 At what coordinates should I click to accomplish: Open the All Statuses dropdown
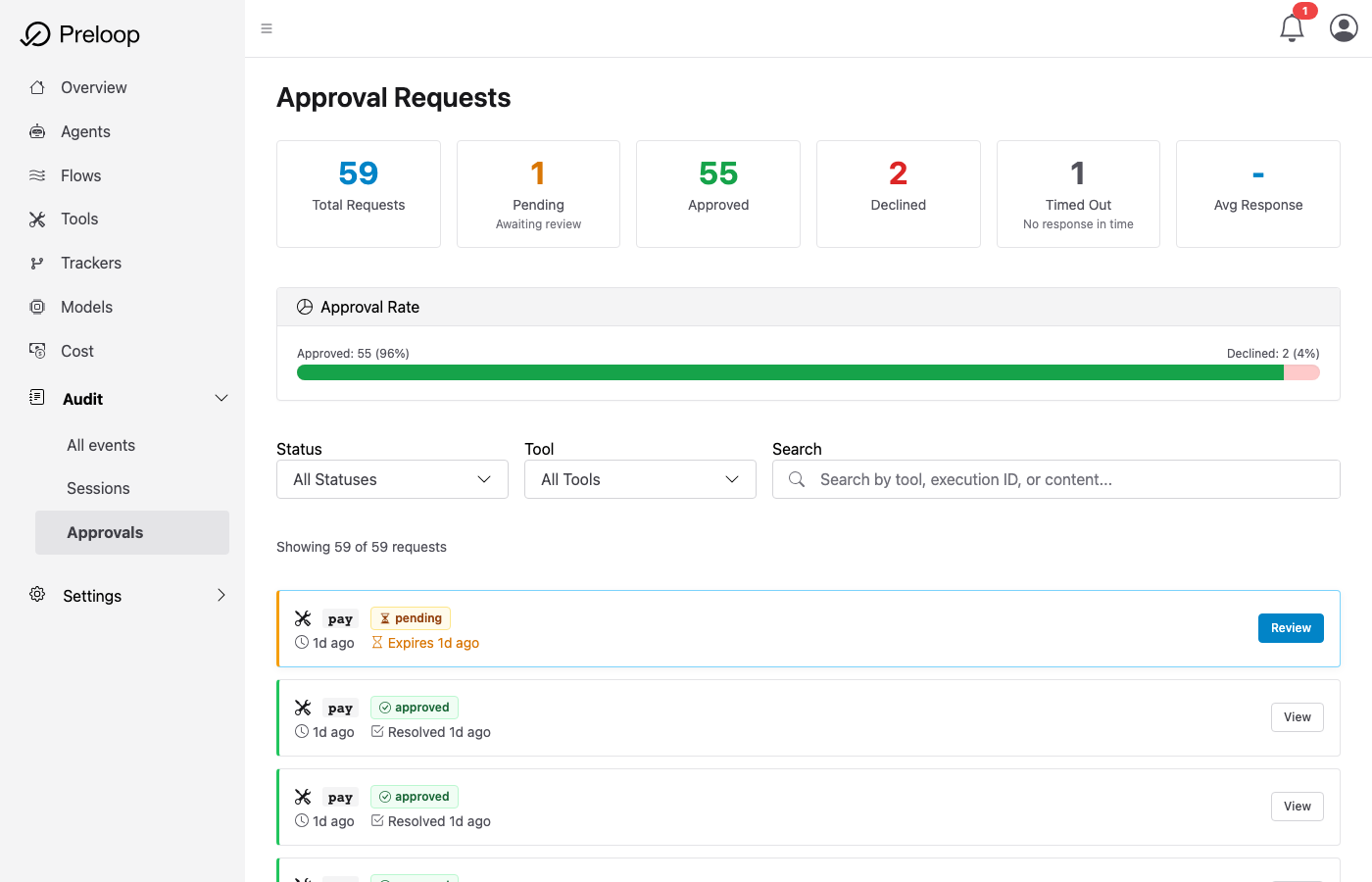click(392, 479)
